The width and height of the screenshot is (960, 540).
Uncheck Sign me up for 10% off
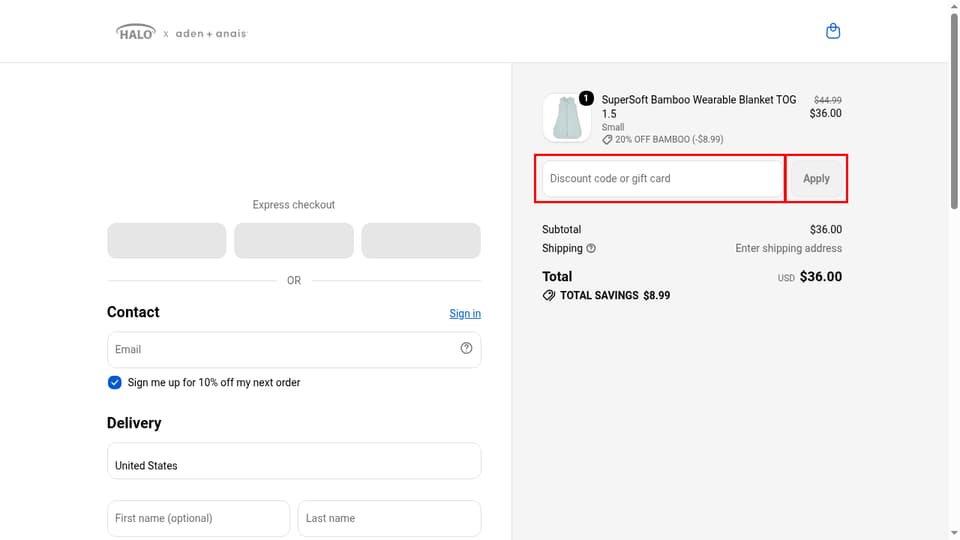click(114, 383)
